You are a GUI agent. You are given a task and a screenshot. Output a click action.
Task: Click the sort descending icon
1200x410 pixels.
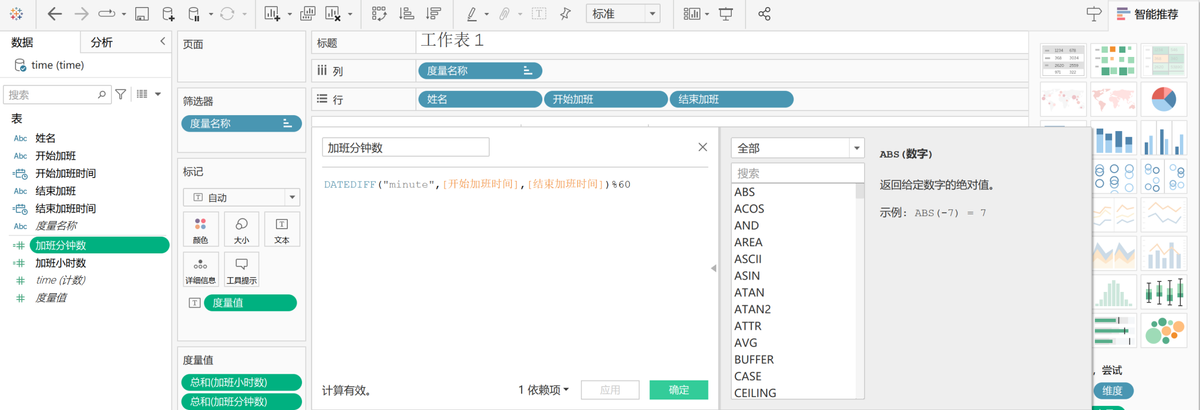[x=432, y=14]
